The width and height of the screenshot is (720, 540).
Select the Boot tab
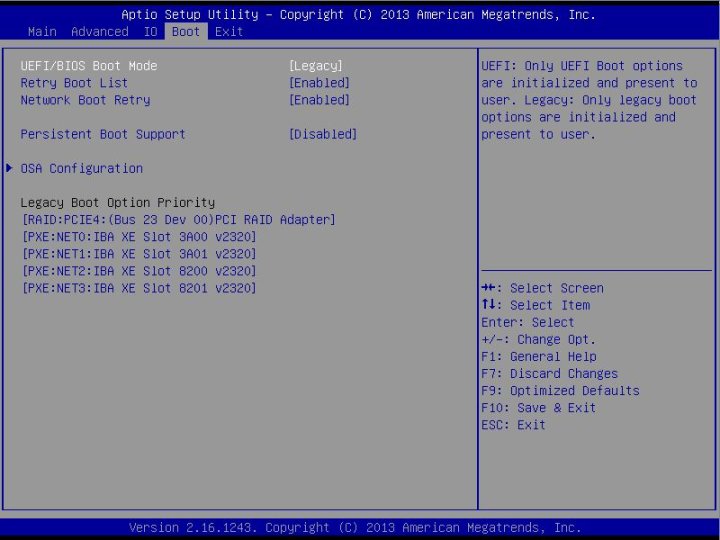[x=186, y=32]
